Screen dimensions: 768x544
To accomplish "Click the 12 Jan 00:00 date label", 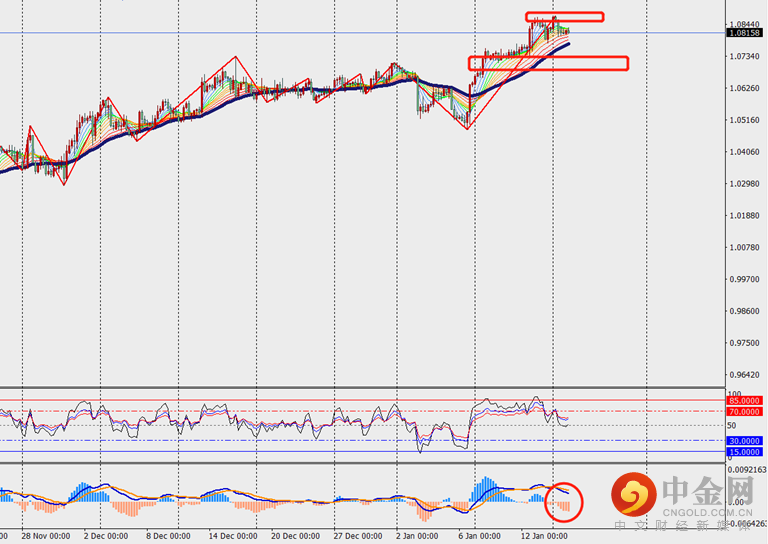I will pyautogui.click(x=545, y=536).
